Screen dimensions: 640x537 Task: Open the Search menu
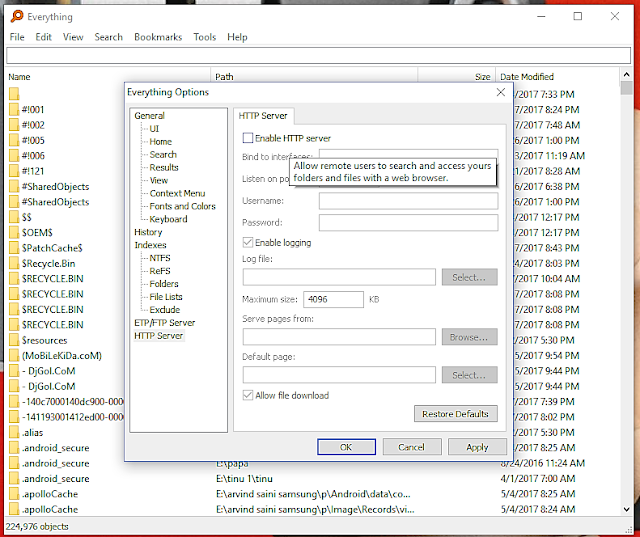pyautogui.click(x=109, y=37)
